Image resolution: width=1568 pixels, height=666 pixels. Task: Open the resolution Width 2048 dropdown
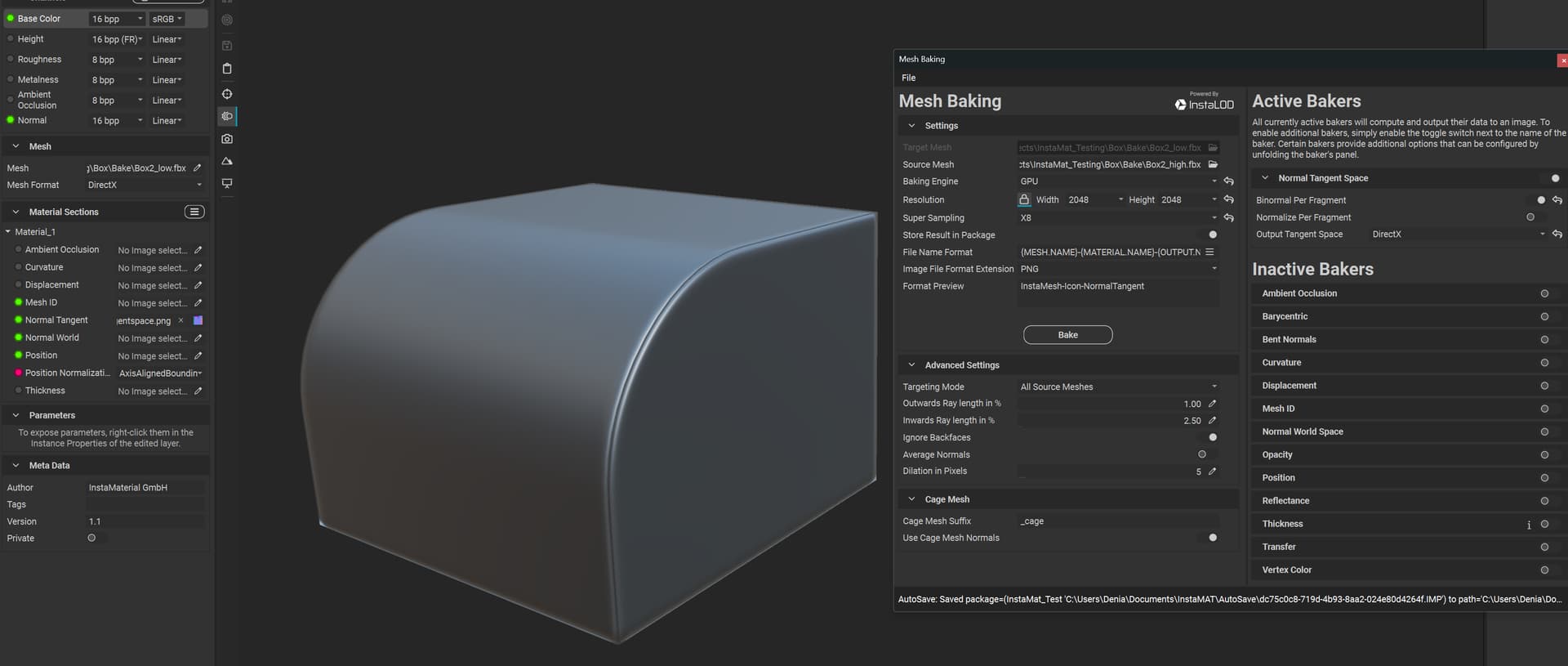1096,199
